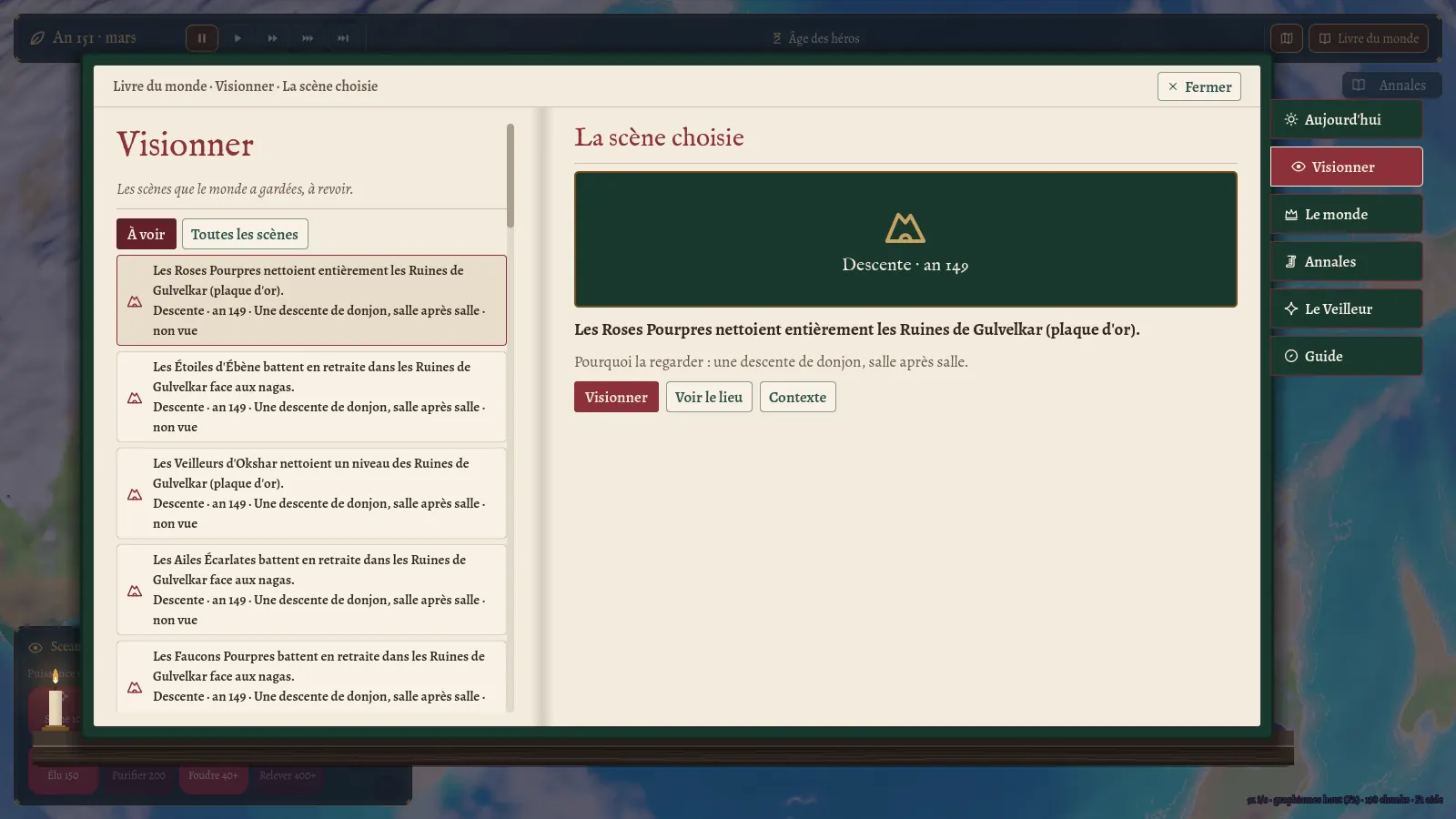The height and width of the screenshot is (819, 1456).
Task: Click the scene list scrollbar thumb
Action: coord(511,176)
